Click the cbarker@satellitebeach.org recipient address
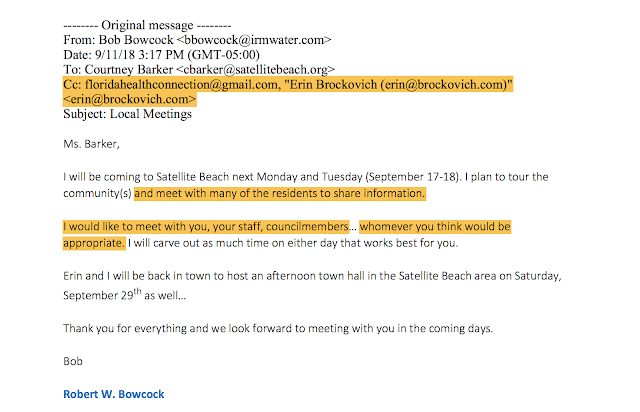The image size is (640, 412). pyautogui.click(x=255, y=70)
